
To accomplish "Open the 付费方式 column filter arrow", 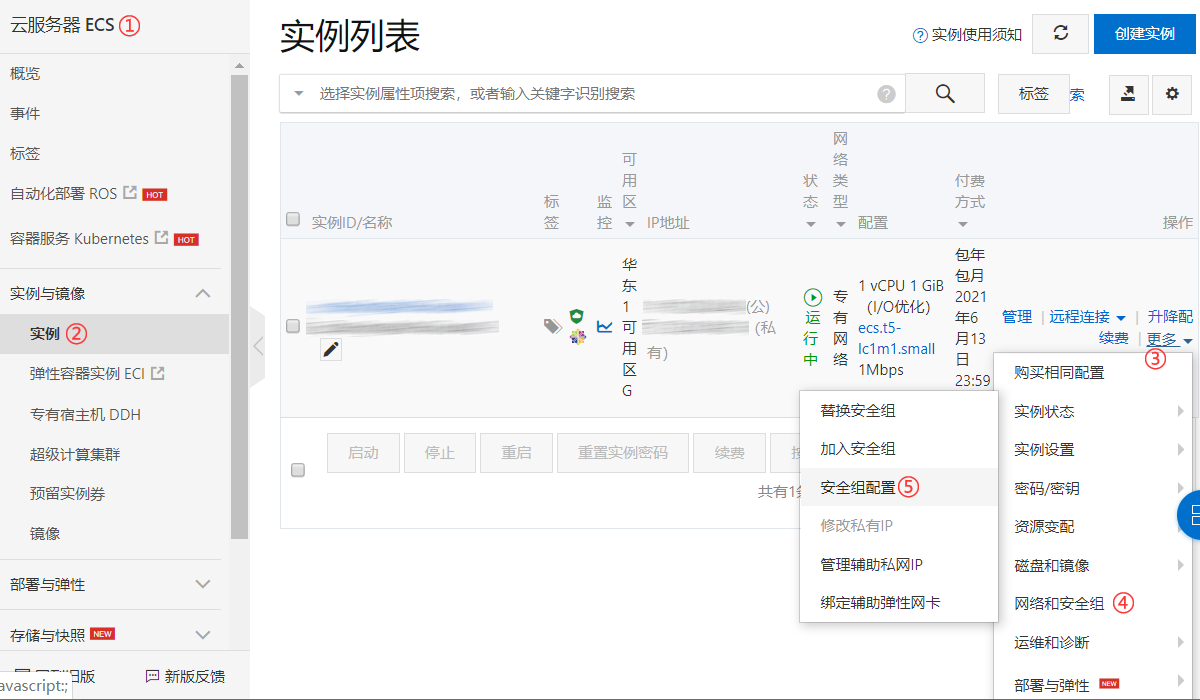I will (962, 224).
